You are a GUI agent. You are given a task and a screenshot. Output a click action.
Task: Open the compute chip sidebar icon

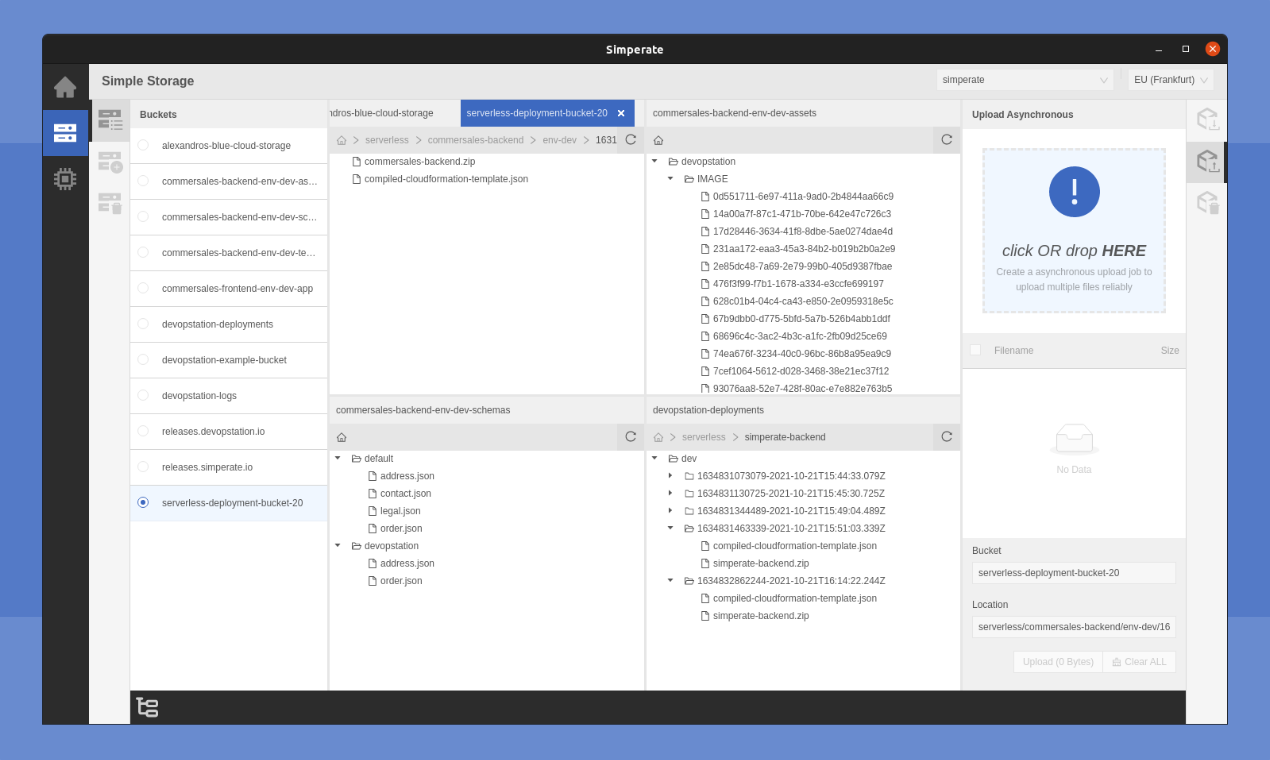coord(65,179)
